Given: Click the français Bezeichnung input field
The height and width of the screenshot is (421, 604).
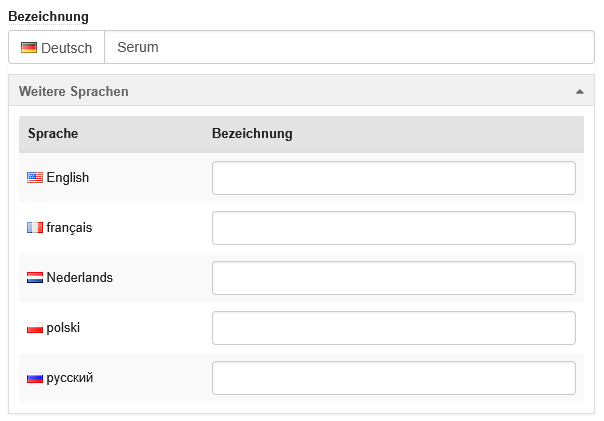Looking at the screenshot, I should tap(393, 228).
